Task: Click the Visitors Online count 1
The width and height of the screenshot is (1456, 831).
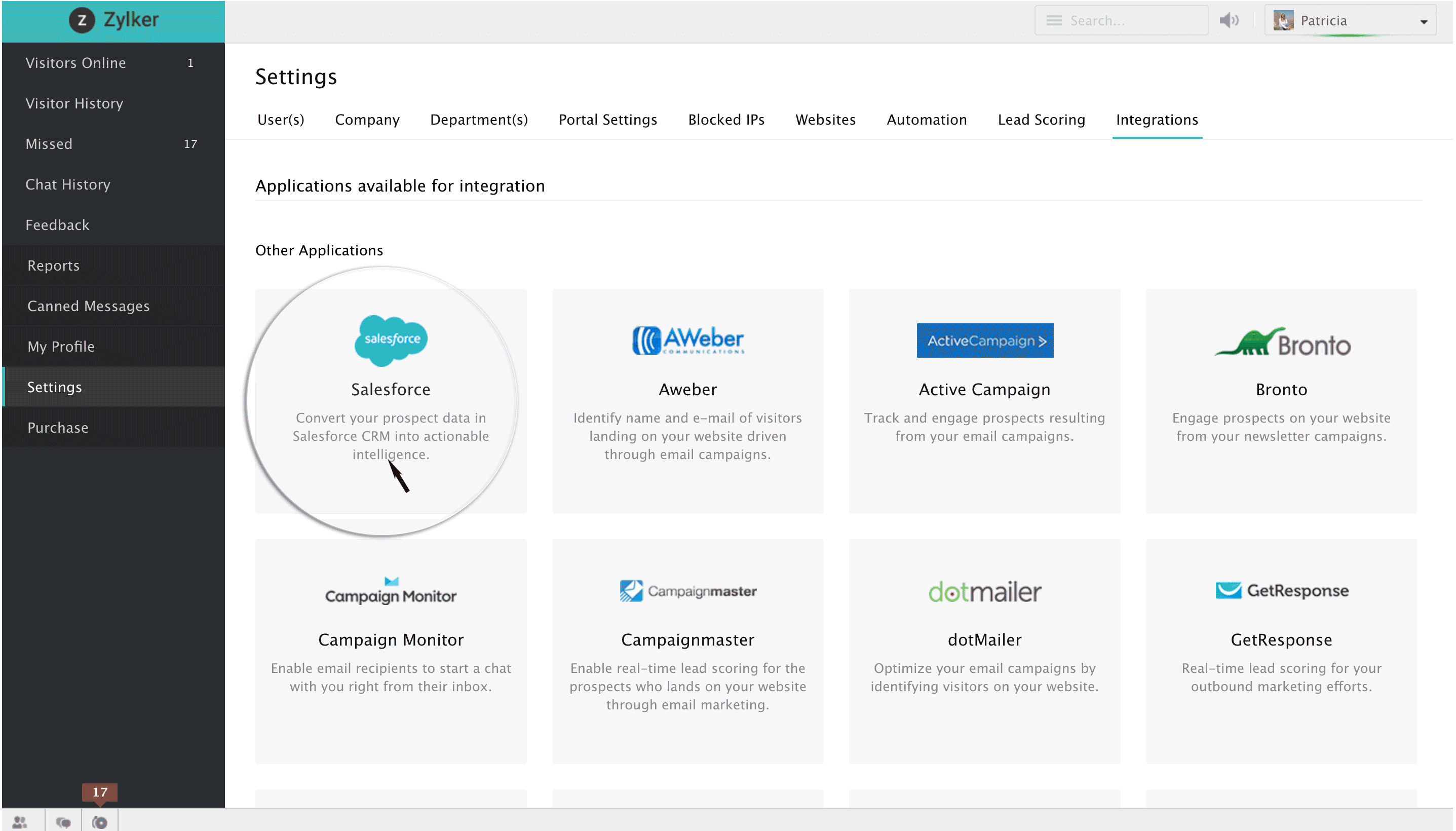Action: [x=190, y=63]
